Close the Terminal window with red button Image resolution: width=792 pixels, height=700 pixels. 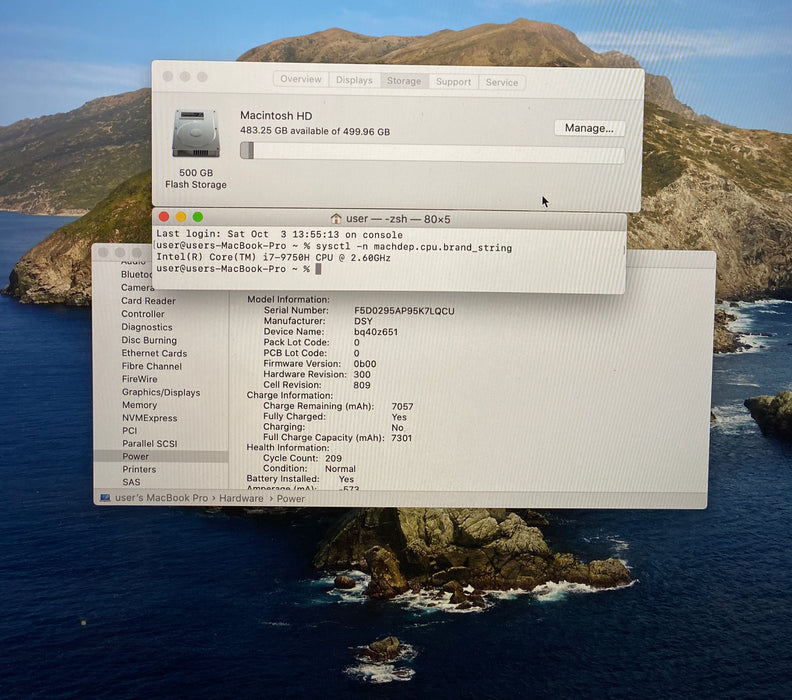pos(164,217)
